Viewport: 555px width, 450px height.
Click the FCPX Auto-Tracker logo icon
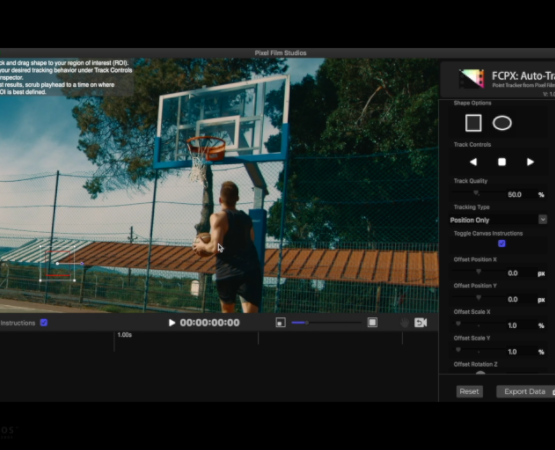tap(471, 79)
